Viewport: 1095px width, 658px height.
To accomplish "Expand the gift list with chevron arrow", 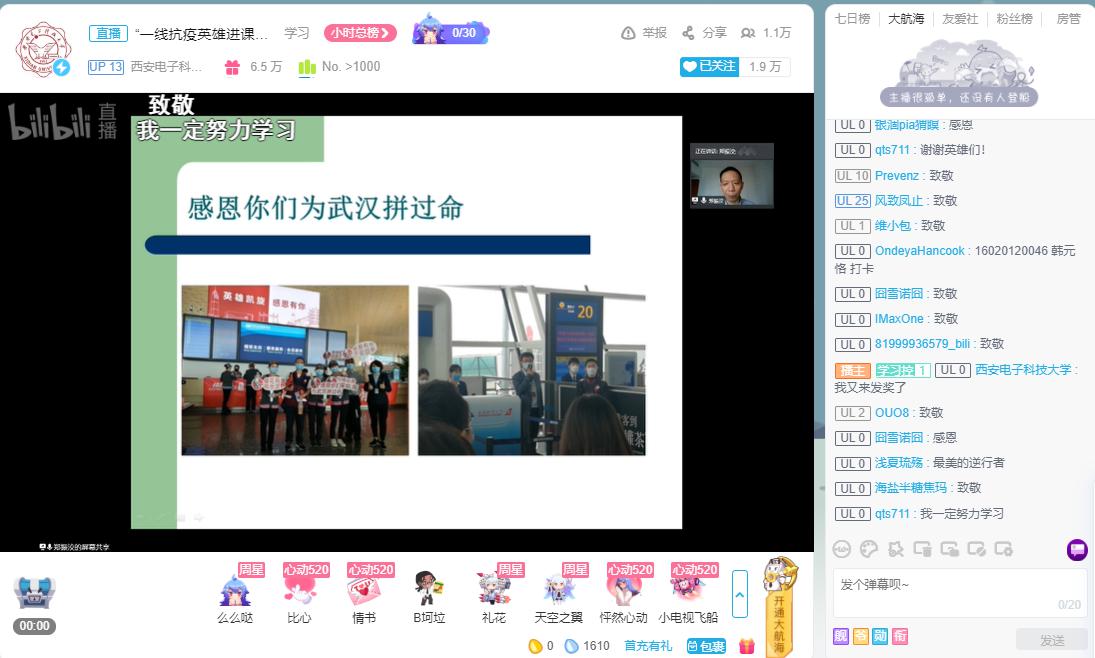I will (x=740, y=593).
